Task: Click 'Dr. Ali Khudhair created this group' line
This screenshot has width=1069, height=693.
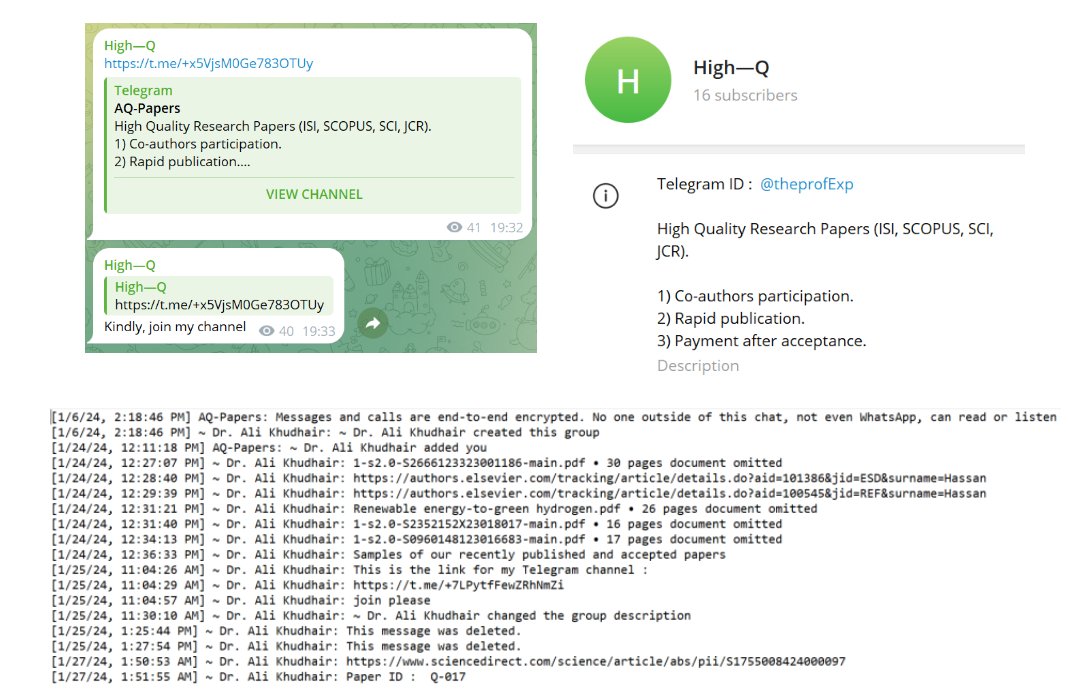Action: (x=325, y=432)
